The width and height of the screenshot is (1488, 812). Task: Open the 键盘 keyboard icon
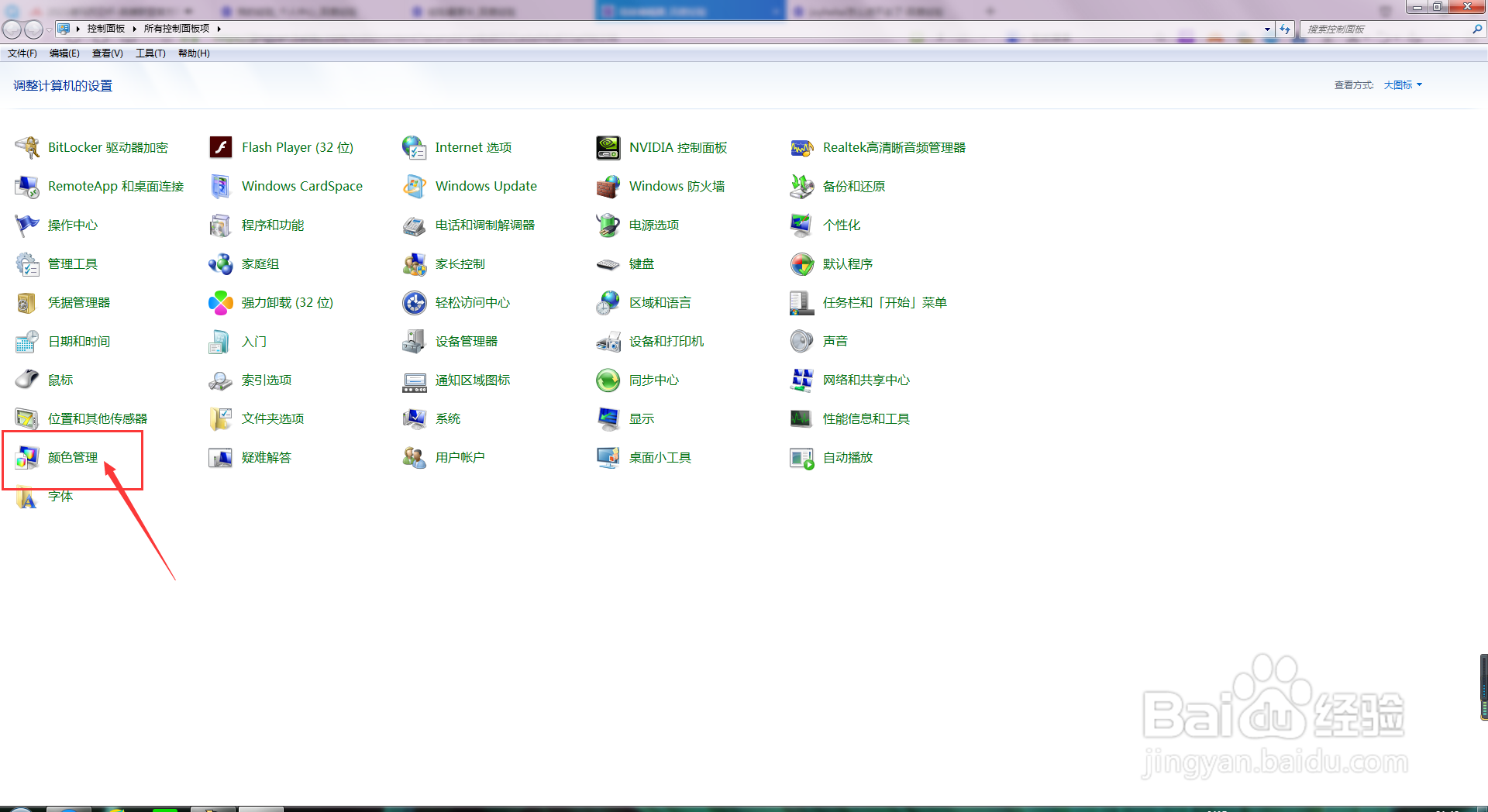pyautogui.click(x=608, y=263)
